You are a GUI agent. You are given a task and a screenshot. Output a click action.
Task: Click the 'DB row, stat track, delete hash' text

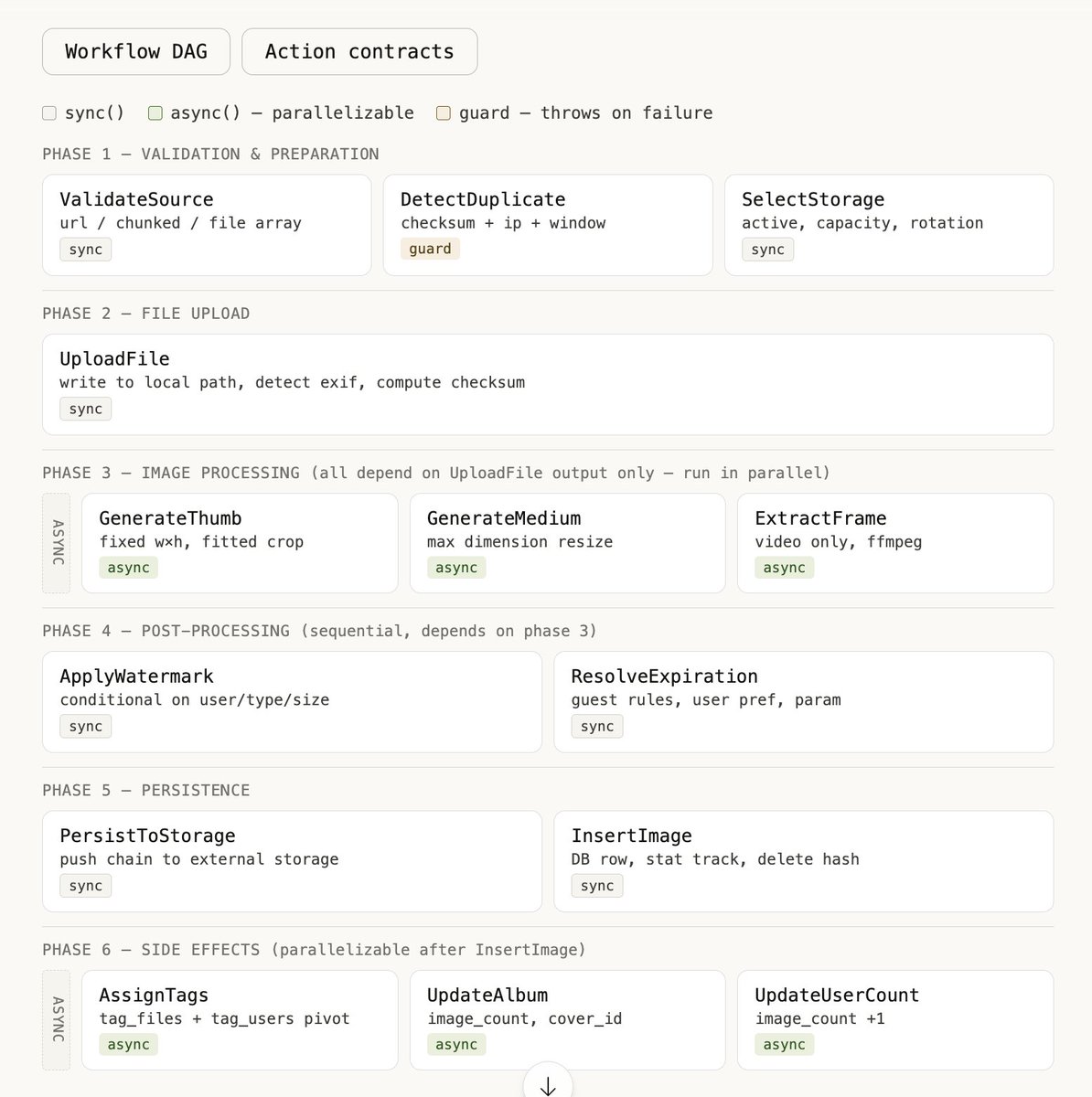click(715, 859)
